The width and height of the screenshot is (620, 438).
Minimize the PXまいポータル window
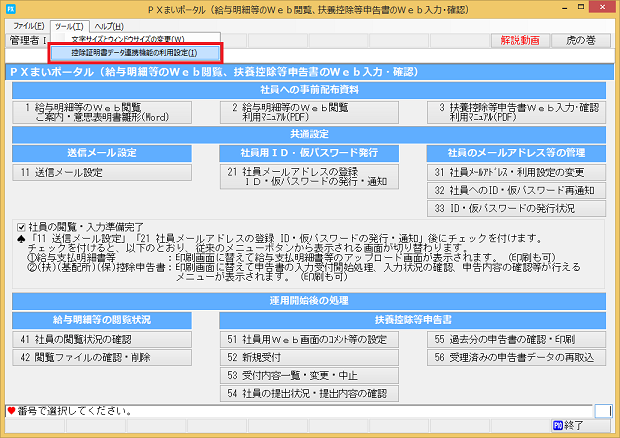coord(565,8)
